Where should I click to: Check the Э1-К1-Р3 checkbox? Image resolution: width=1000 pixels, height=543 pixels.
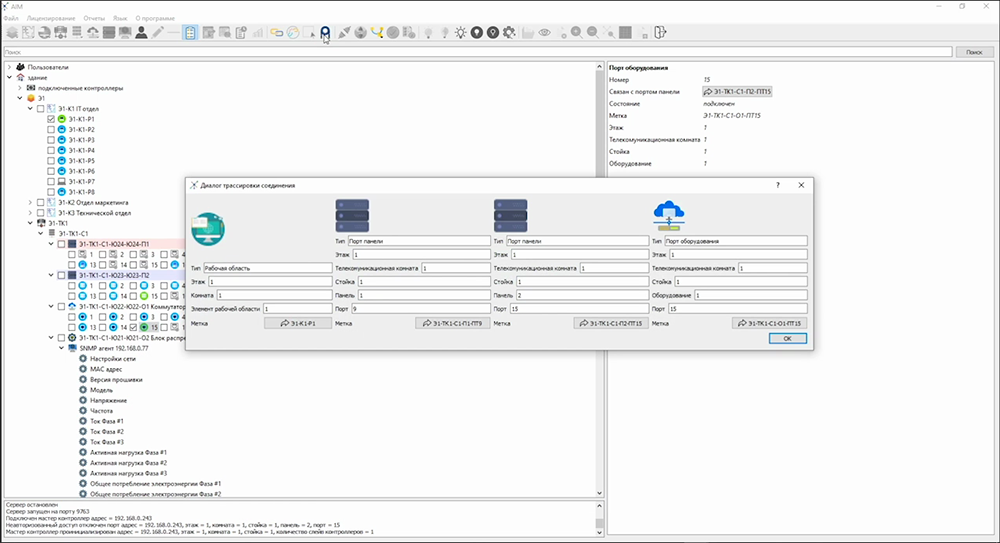tap(51, 140)
